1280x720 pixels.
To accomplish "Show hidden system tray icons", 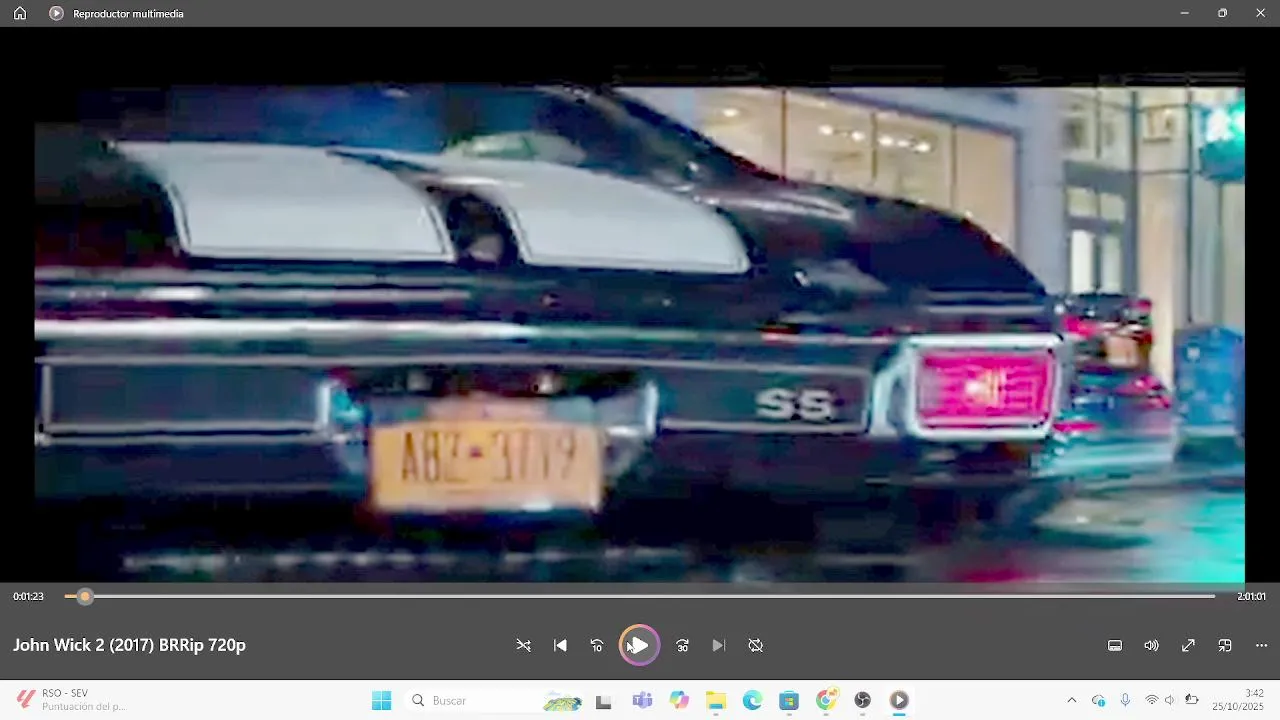I will [1072, 700].
